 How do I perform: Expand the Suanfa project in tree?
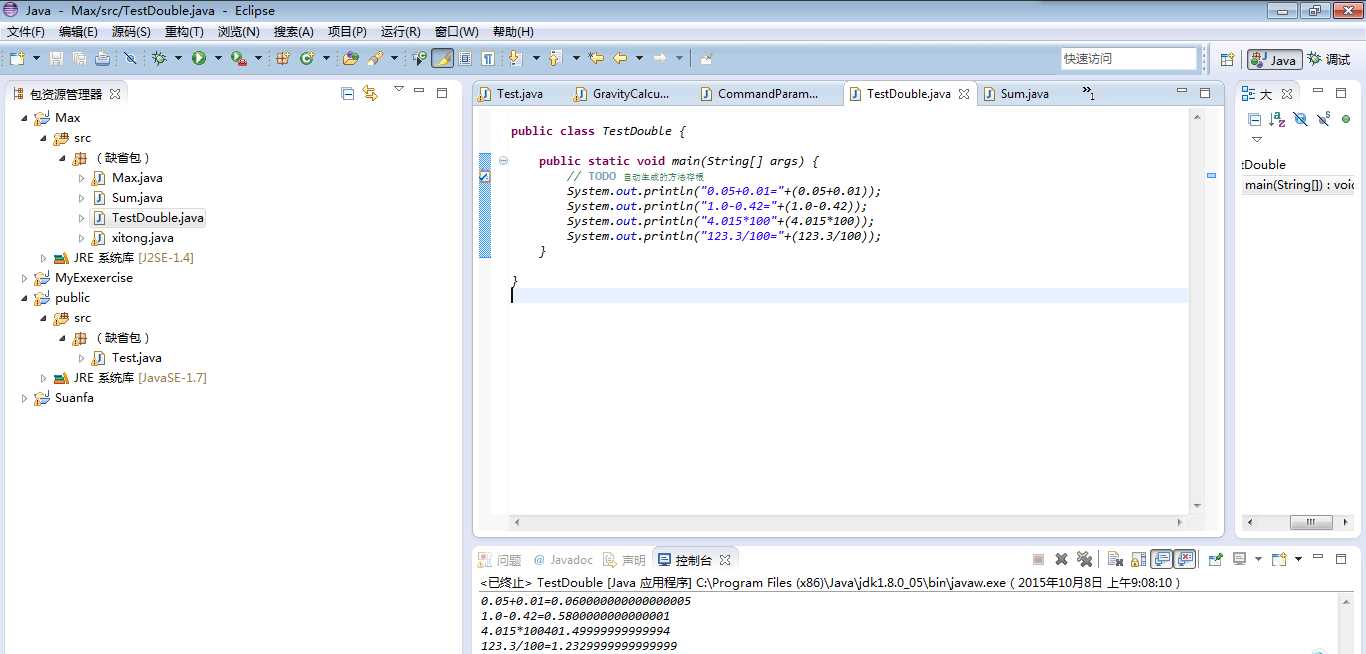coord(25,398)
